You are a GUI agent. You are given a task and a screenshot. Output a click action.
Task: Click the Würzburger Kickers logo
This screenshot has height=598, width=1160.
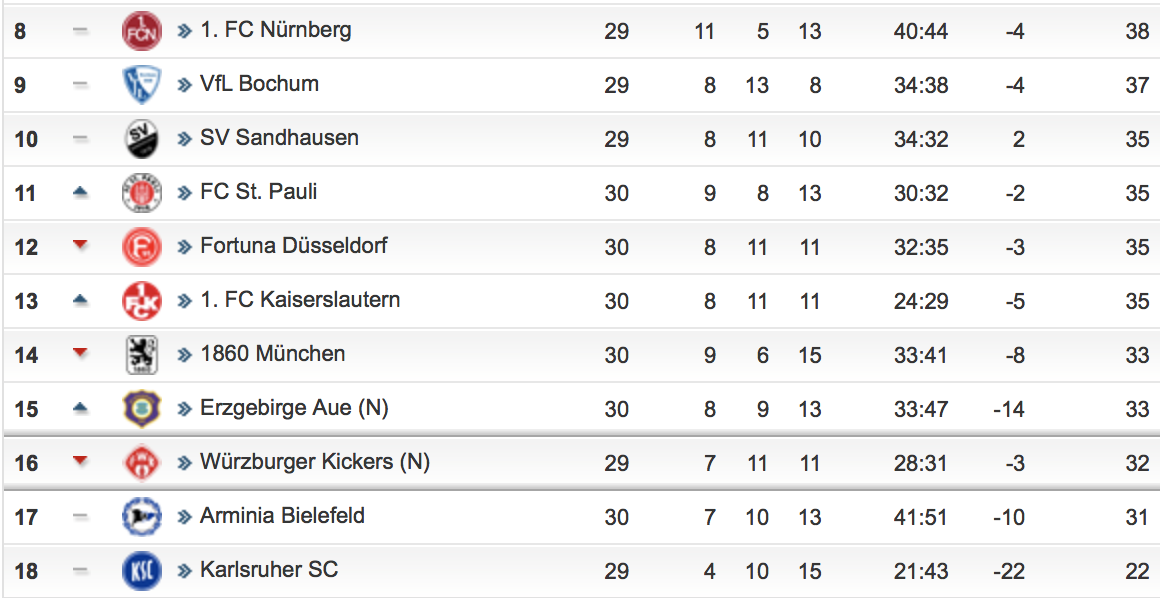tap(141, 463)
